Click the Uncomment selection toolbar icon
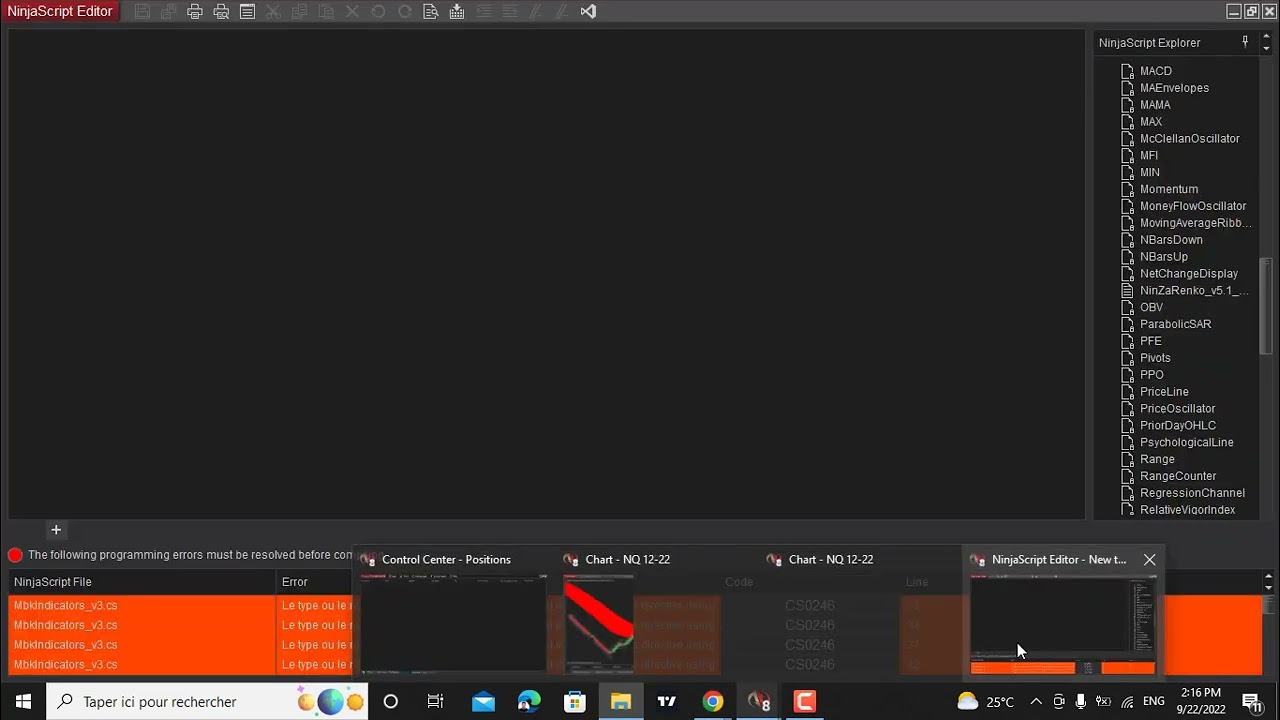1280x720 pixels. (562, 12)
